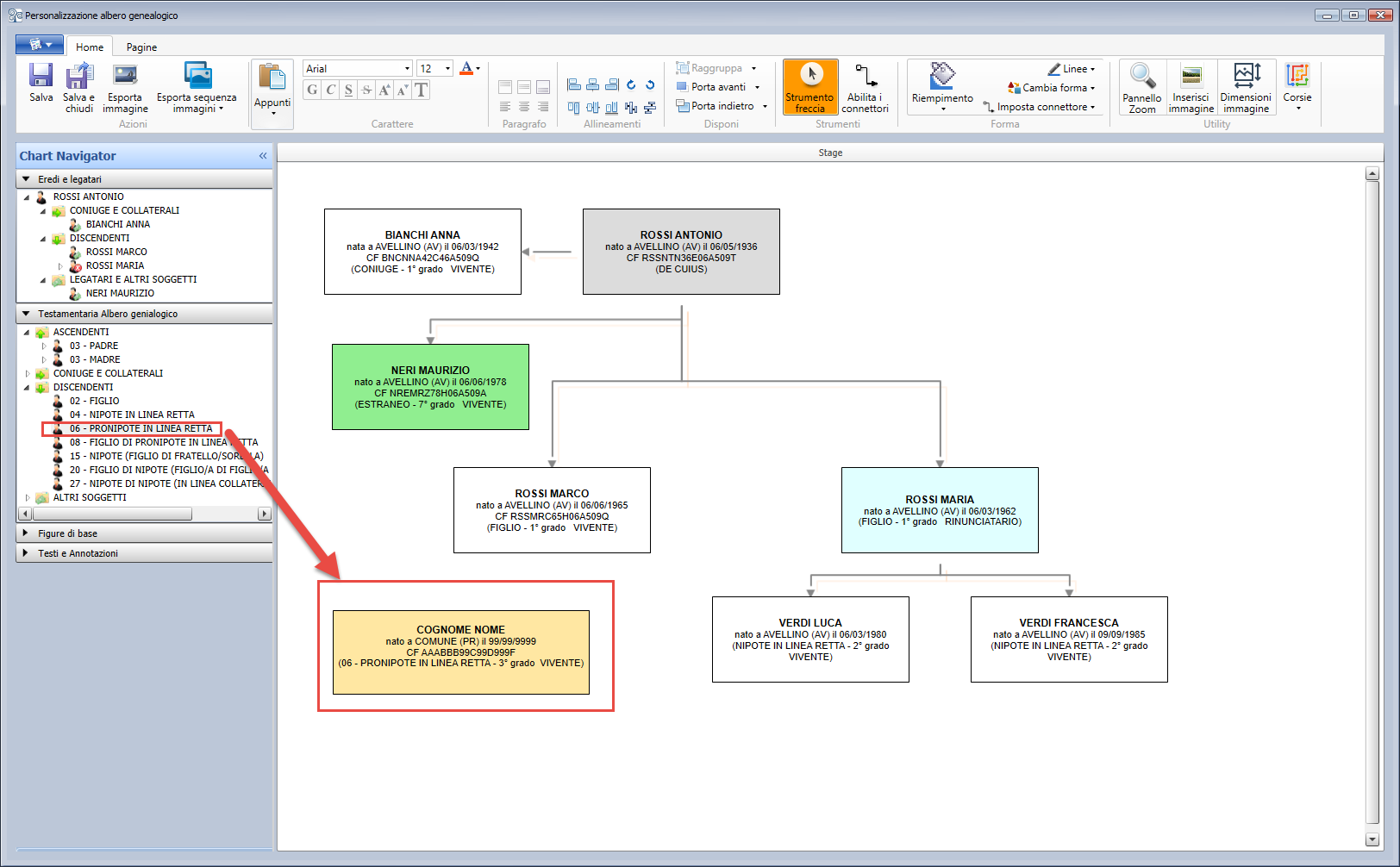
Task: Toggle bold G formatting button
Action: [x=312, y=90]
